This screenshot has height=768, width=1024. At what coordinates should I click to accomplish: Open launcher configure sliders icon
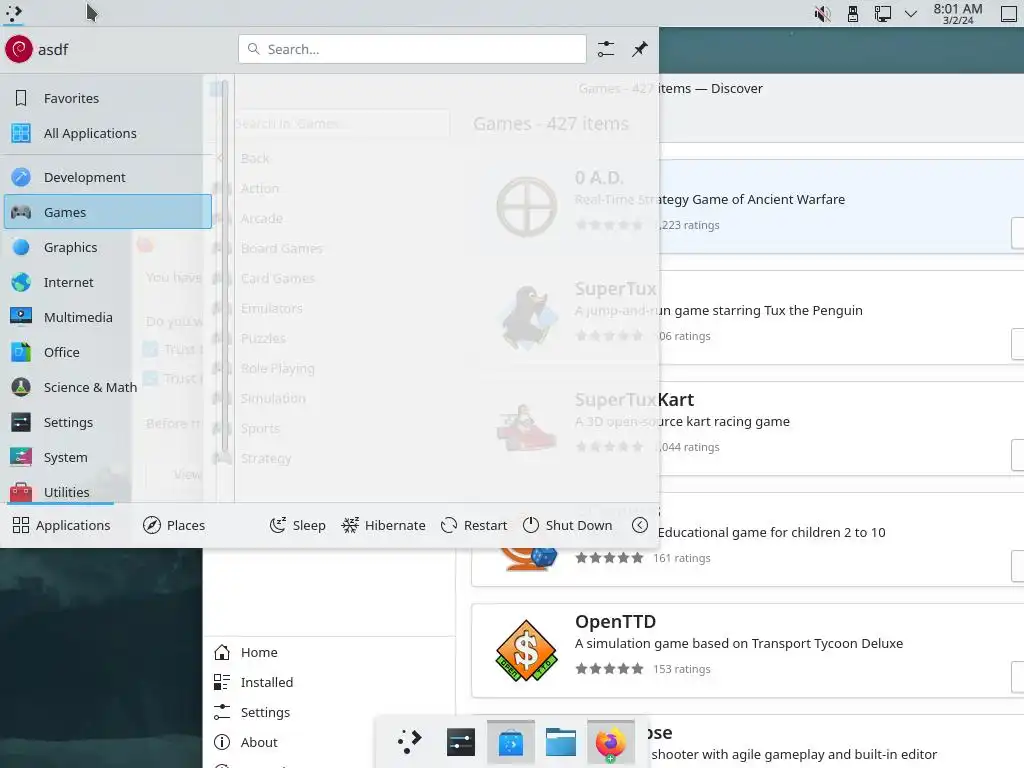[605, 49]
